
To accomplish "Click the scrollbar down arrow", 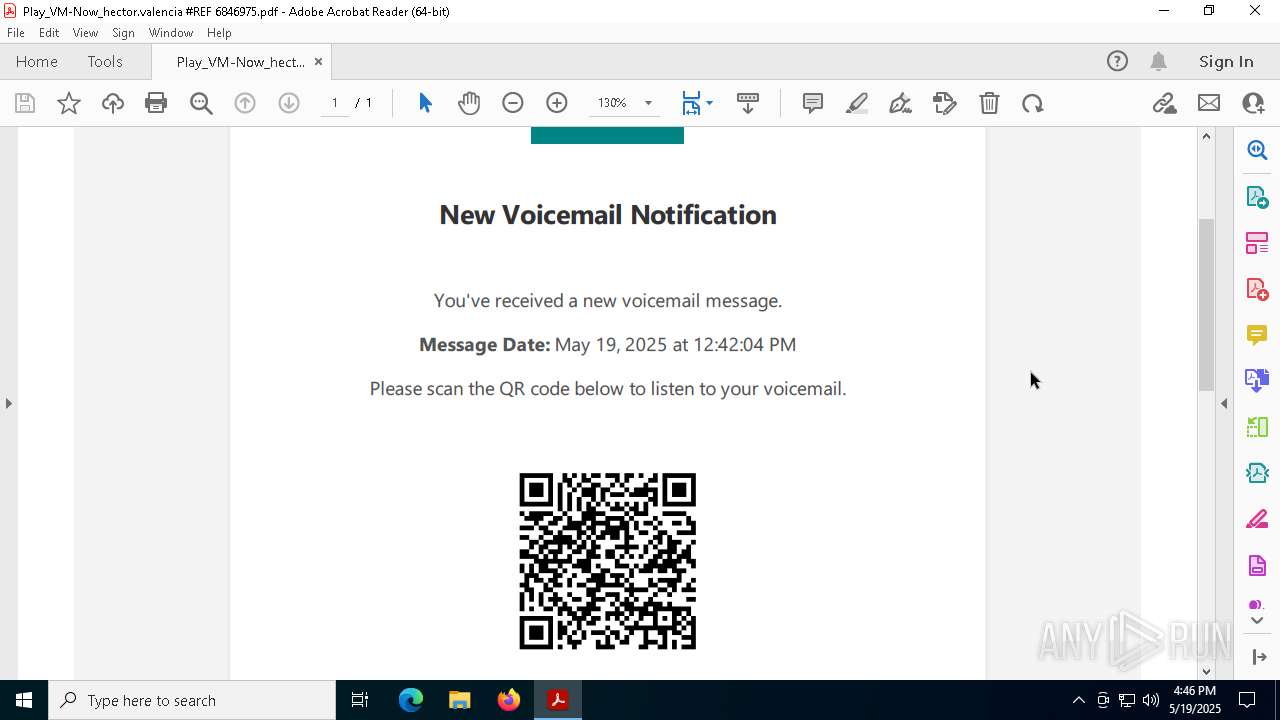I will click(1206, 671).
